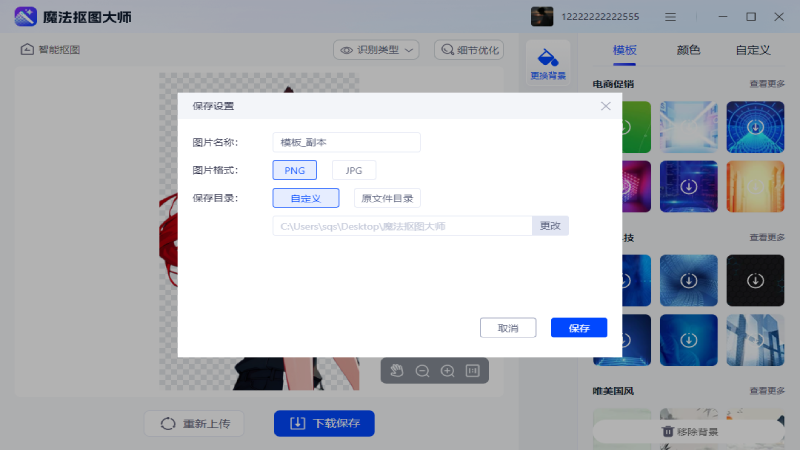
Task: Click the 重新上传 button
Action: point(194,423)
